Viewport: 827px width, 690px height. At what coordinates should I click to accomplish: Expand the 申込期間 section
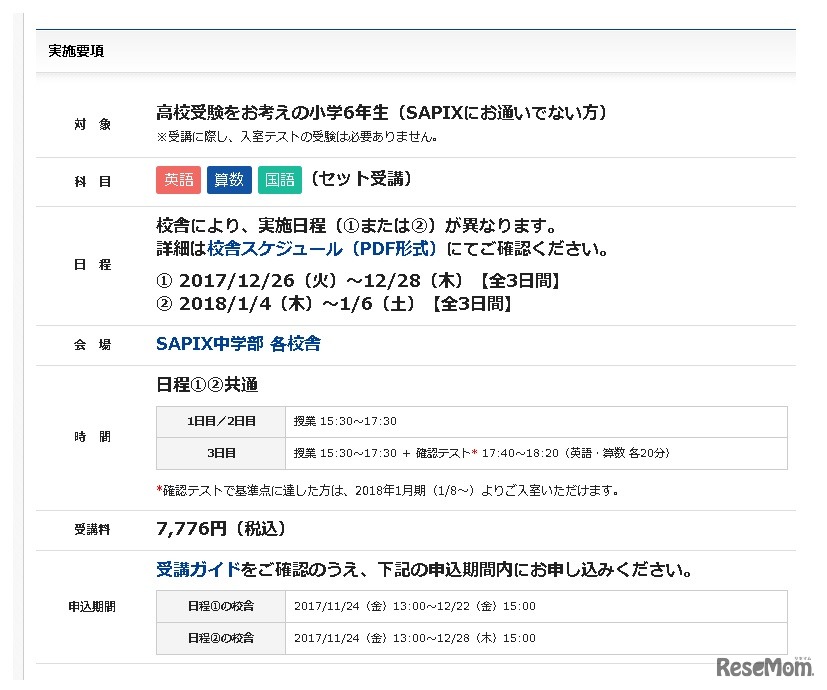[x=92, y=606]
